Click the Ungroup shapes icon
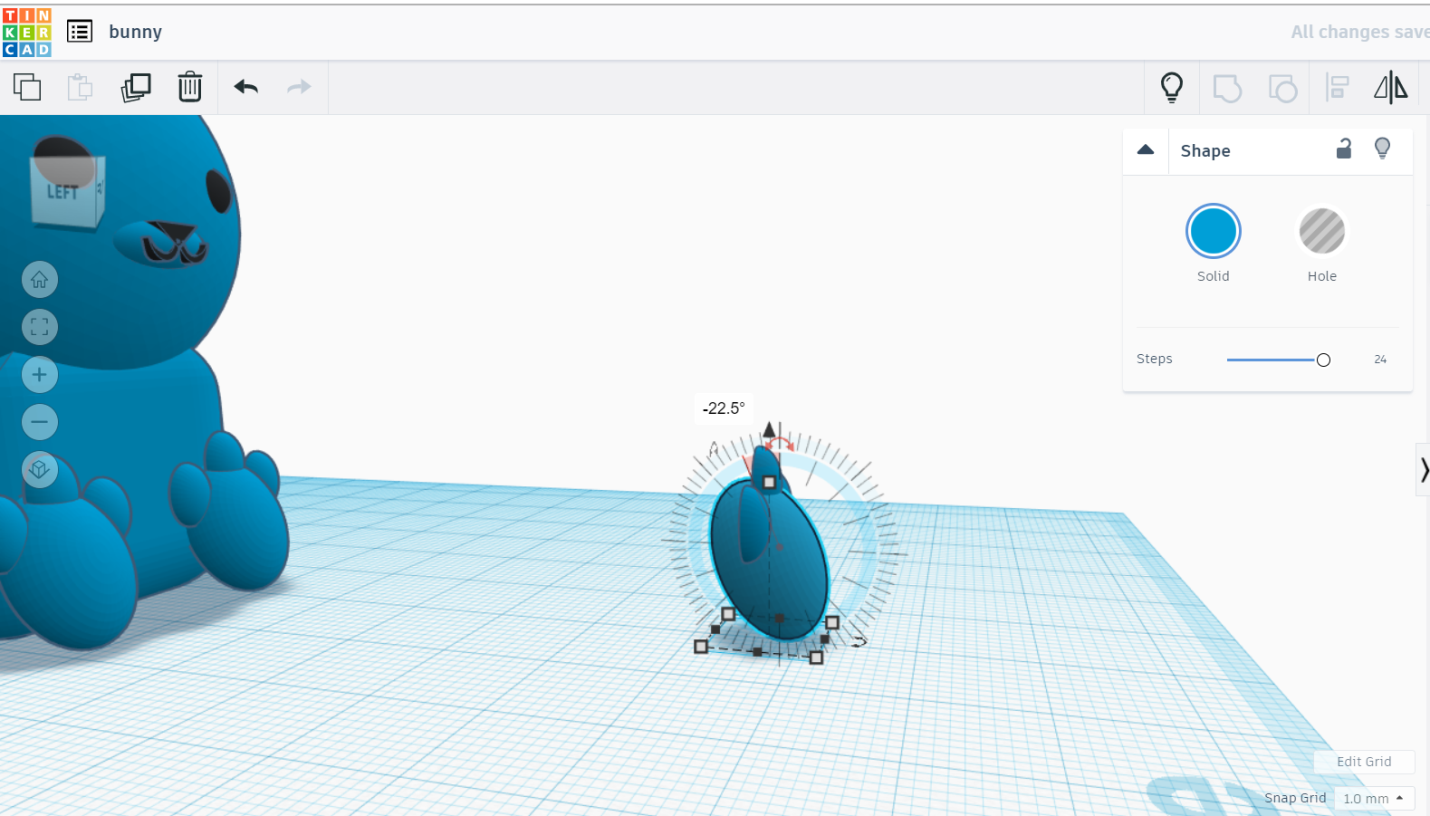 tap(1282, 88)
